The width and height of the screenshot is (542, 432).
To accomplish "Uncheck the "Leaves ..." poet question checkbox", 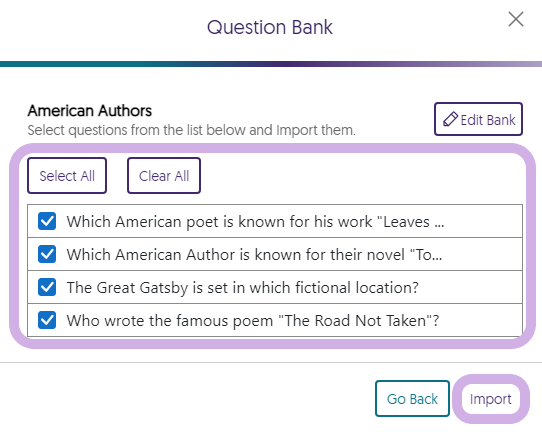I will pos(47,221).
